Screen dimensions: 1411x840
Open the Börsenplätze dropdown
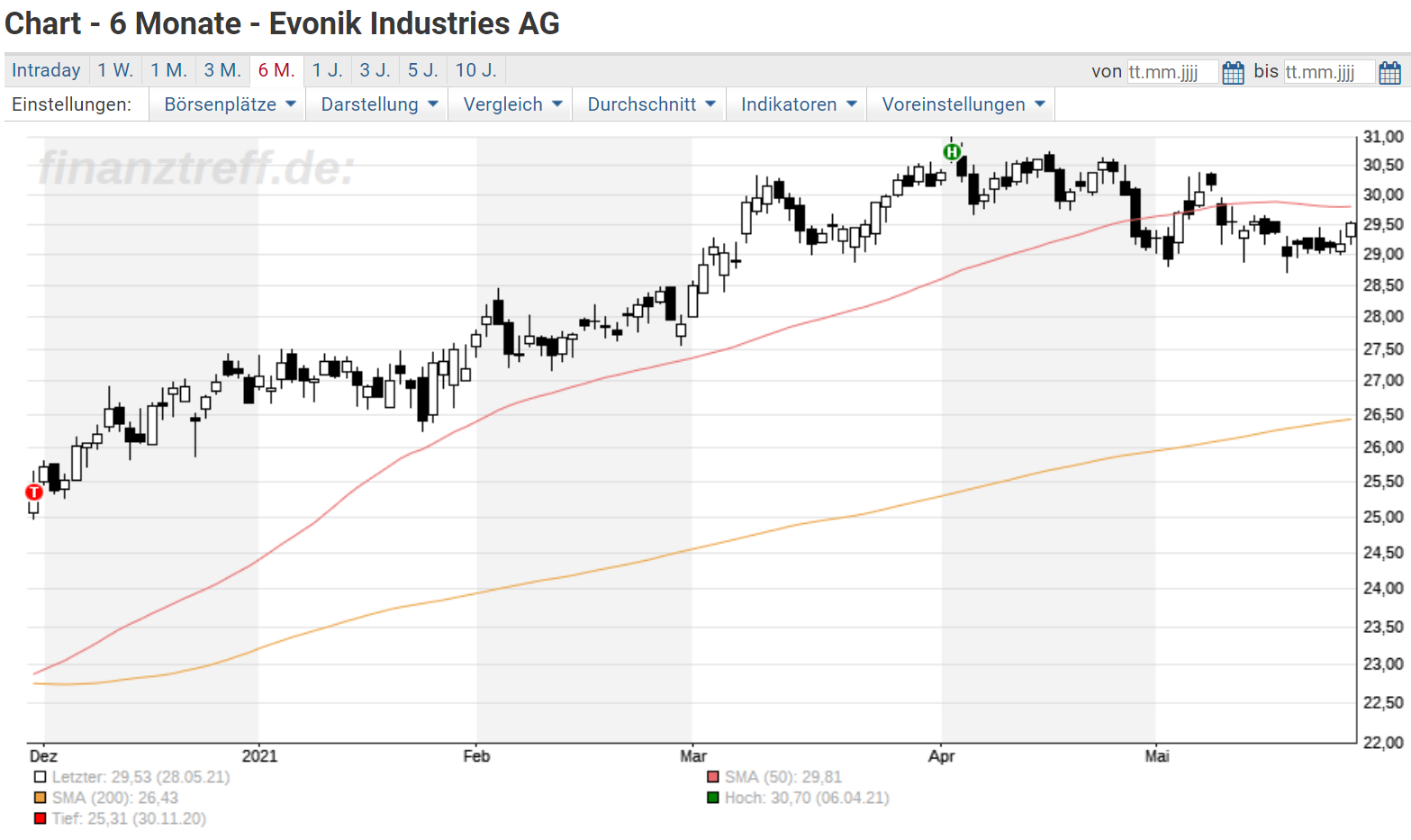coord(230,104)
